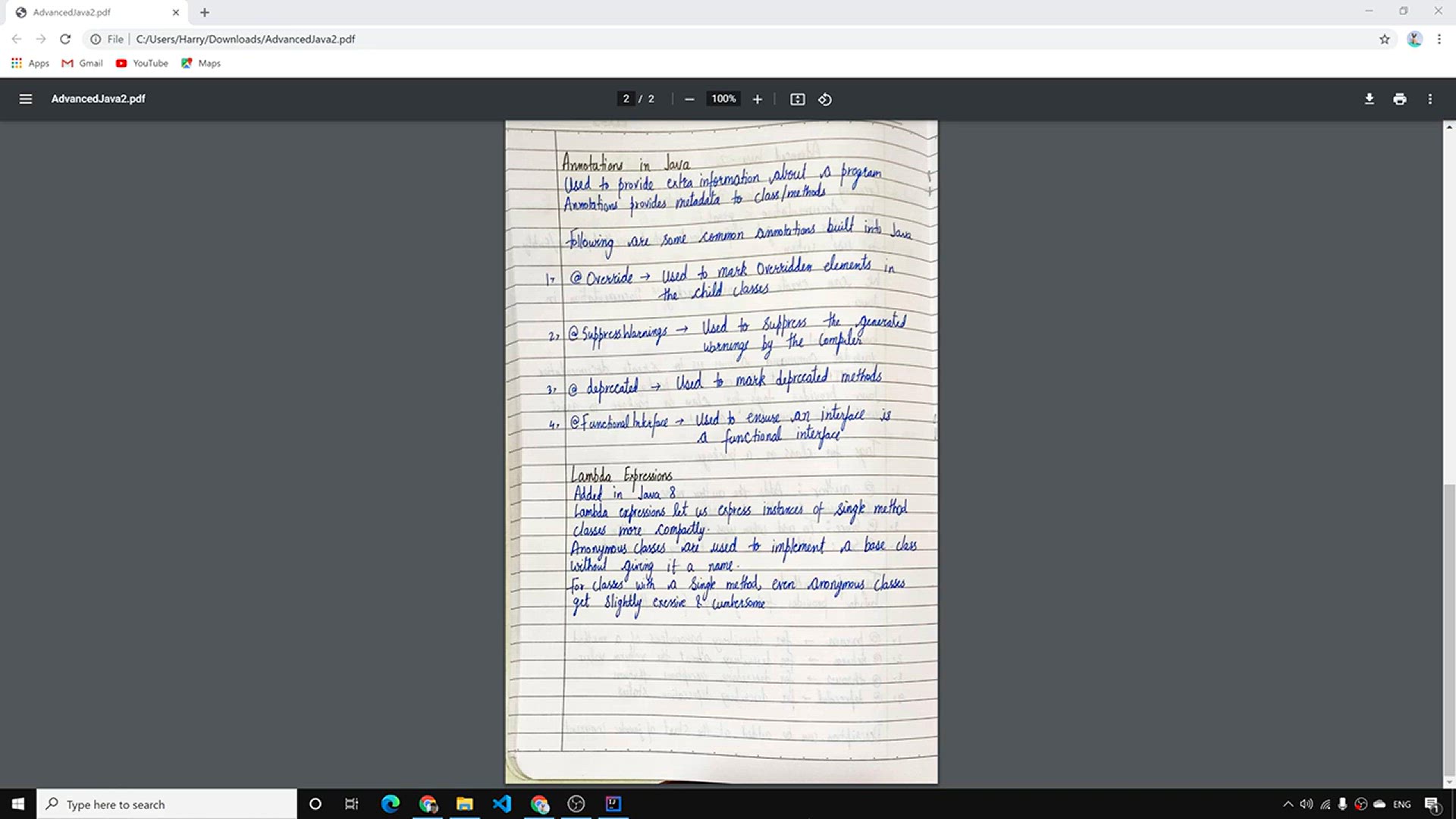This screenshot has height=819, width=1456.
Task: Show hidden system tray icons
Action: point(1288,804)
